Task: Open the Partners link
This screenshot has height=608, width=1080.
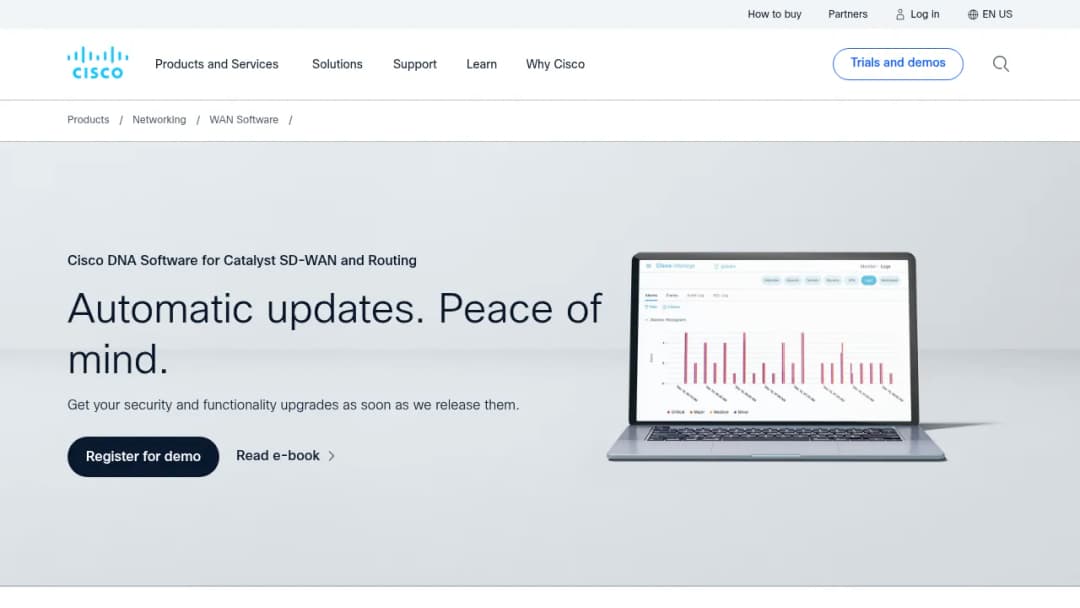Action: point(848,14)
